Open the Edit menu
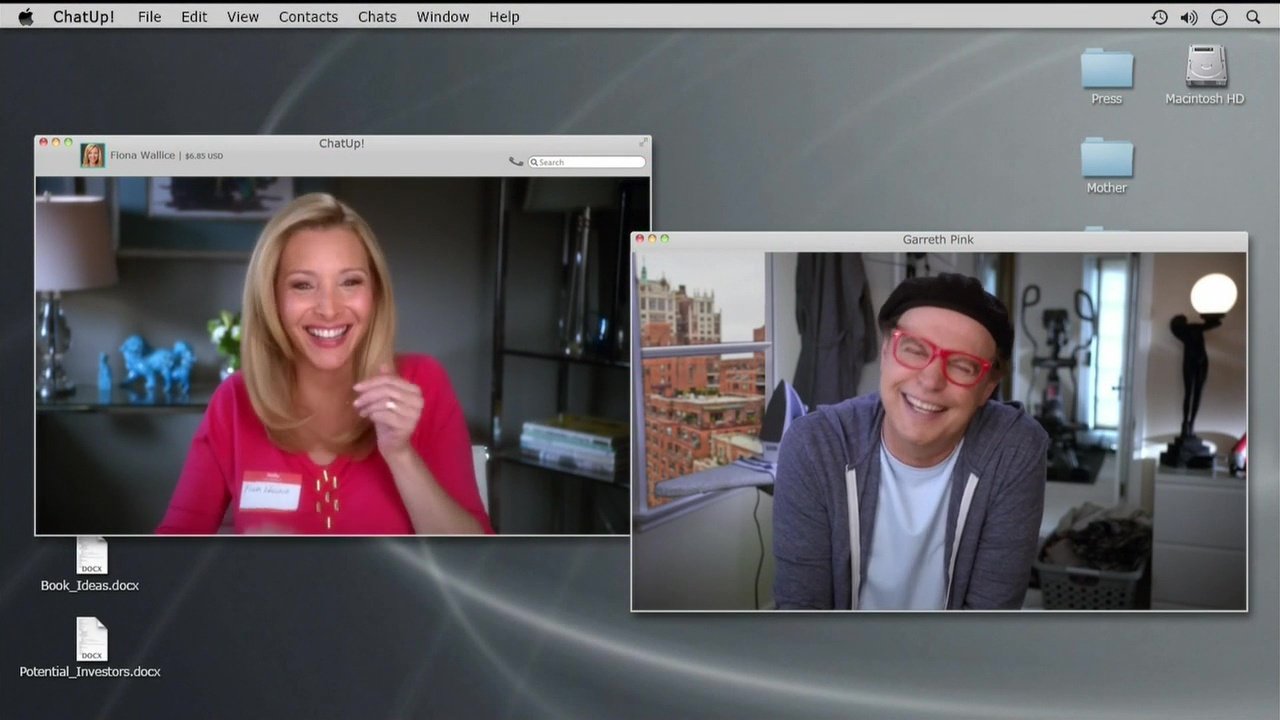The height and width of the screenshot is (720, 1280). [194, 17]
